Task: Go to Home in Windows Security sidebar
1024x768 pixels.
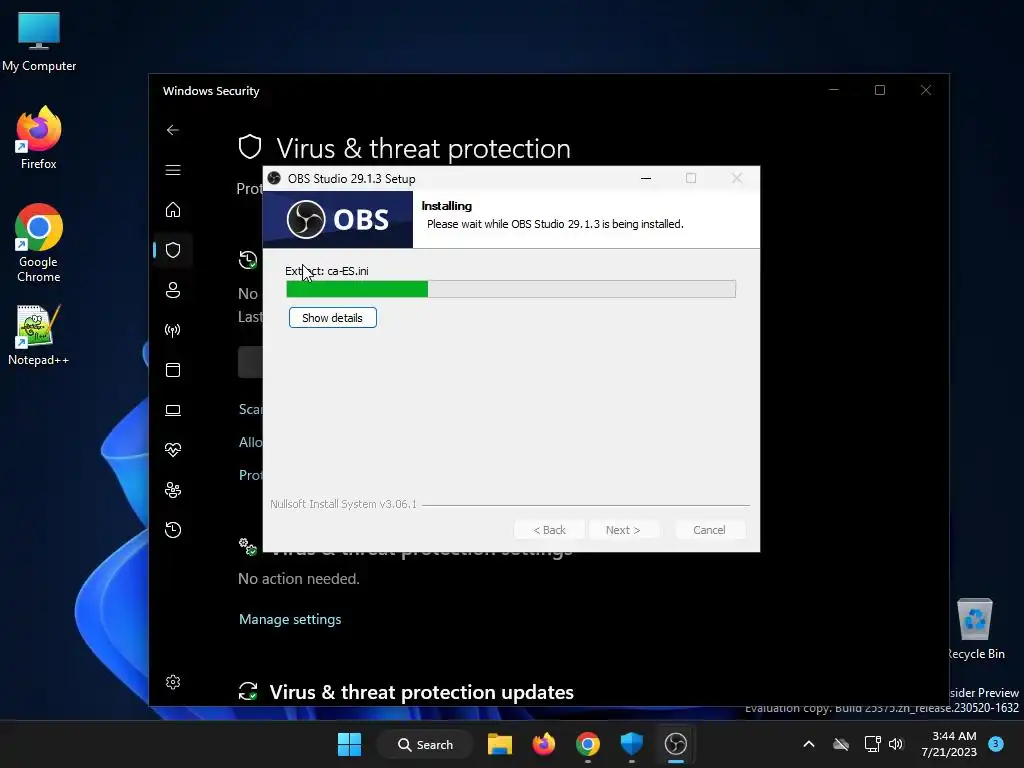Action: (172, 210)
